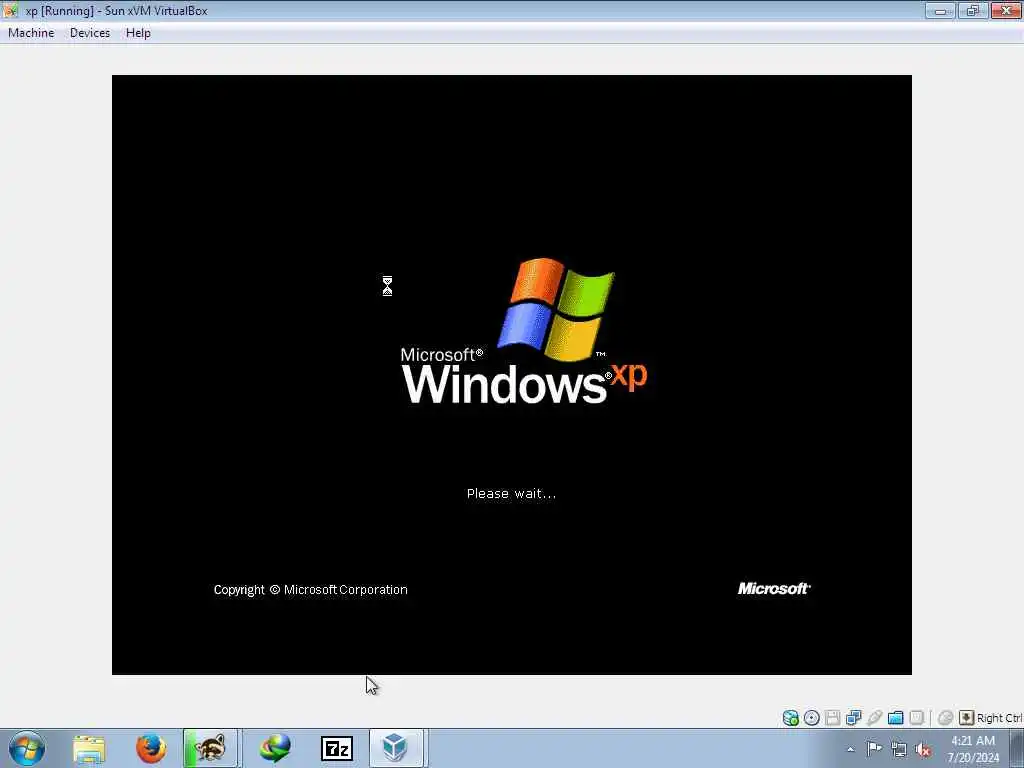The height and width of the screenshot is (768, 1024).
Task: Minimize the VirtualBox window
Action: 940,10
